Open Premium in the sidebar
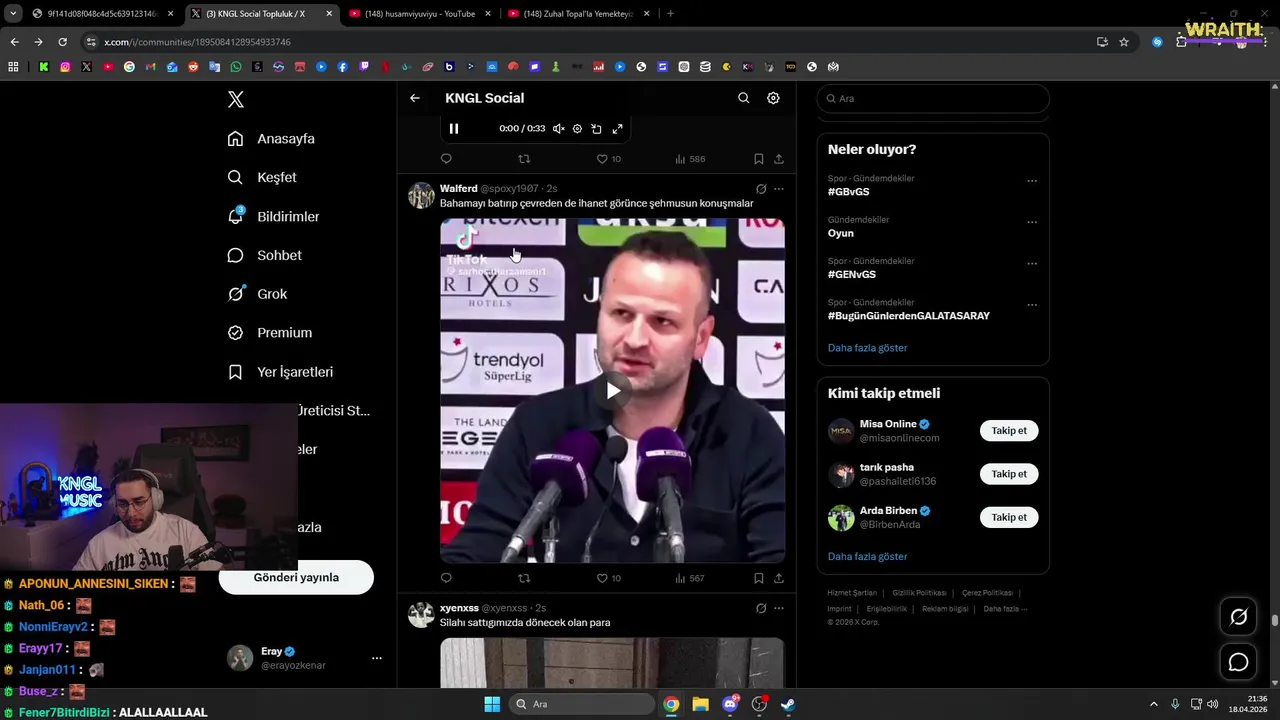This screenshot has width=1280, height=720. 269,333
